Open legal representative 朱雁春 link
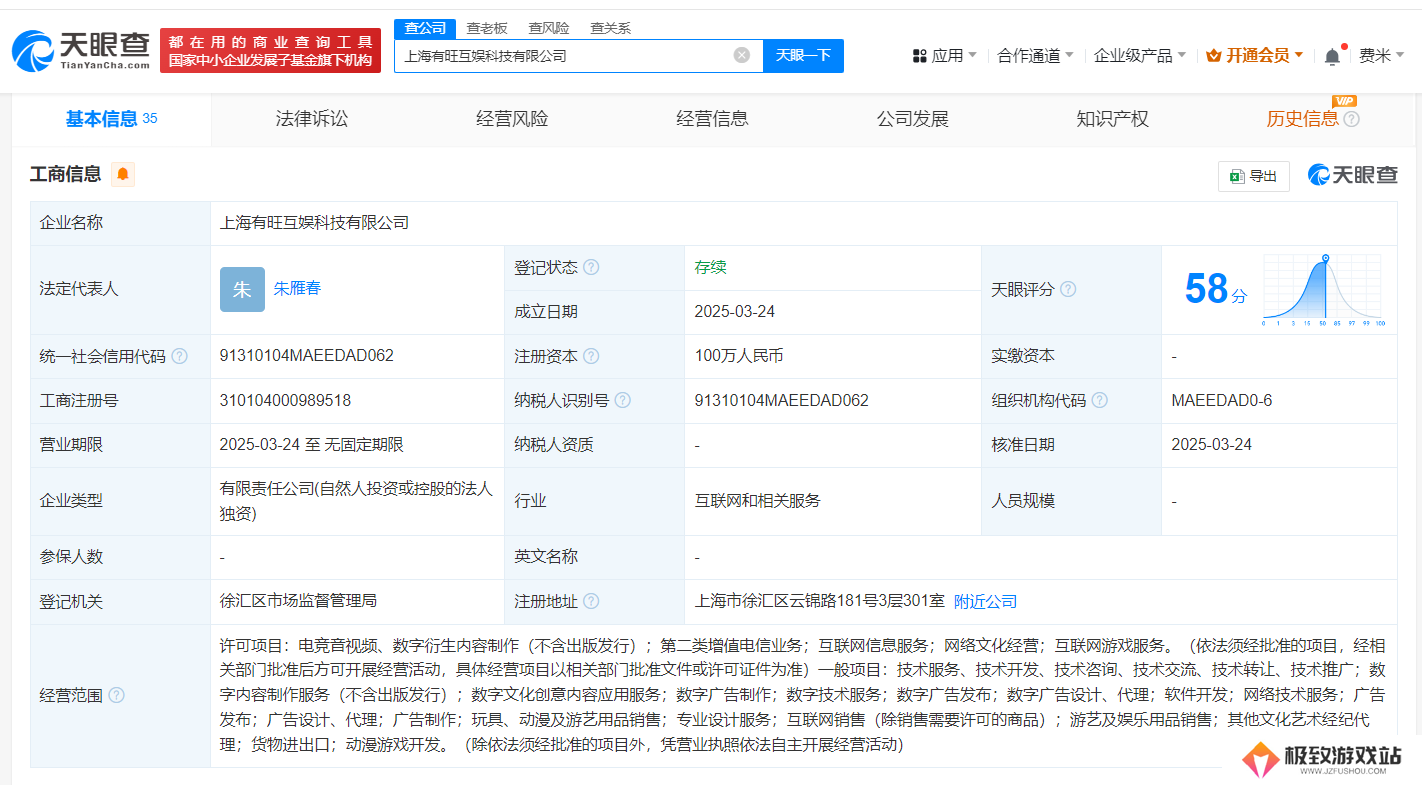 (297, 288)
